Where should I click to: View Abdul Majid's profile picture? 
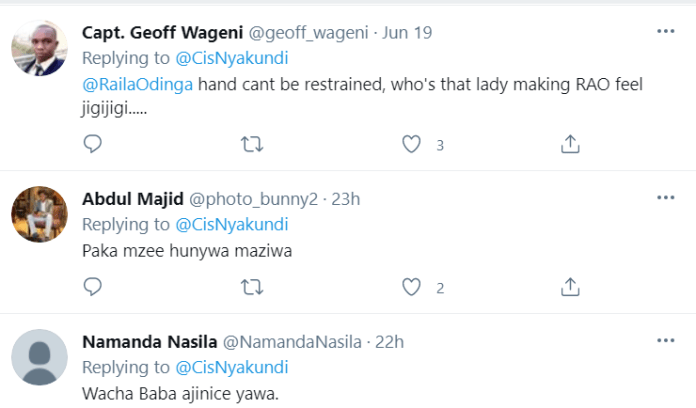coord(39,213)
